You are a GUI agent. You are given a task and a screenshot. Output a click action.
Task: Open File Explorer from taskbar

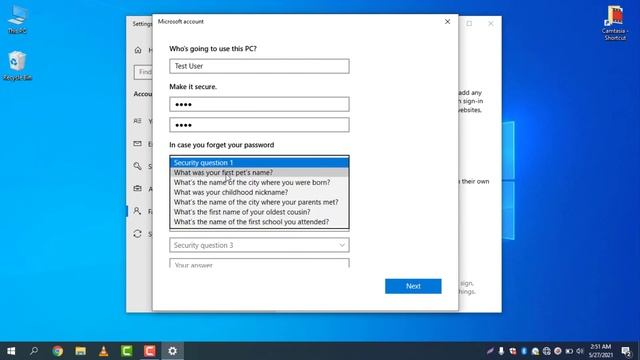coord(80,351)
